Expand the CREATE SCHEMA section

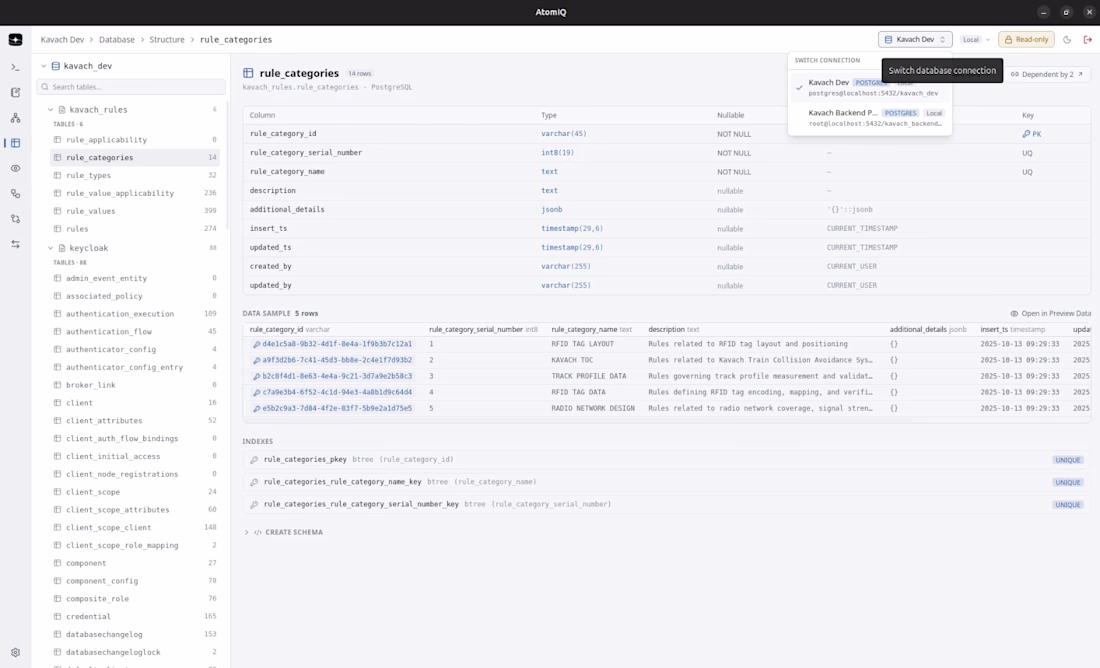(x=284, y=533)
